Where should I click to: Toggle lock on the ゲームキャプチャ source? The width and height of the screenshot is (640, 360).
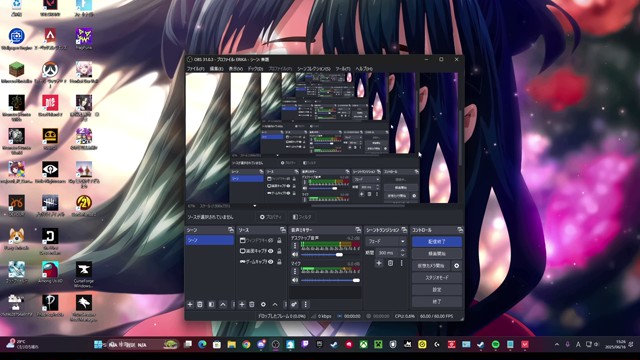[x=280, y=262]
